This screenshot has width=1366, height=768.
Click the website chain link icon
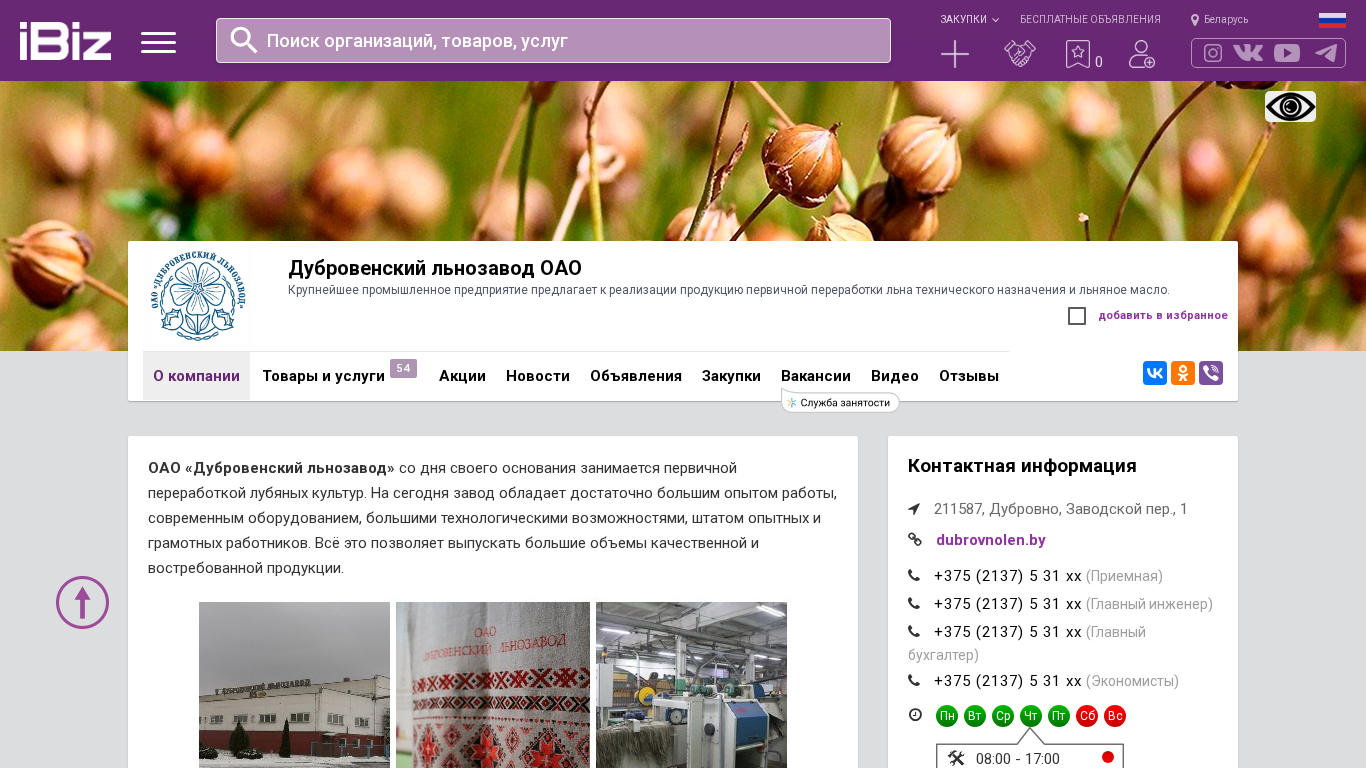(x=915, y=539)
